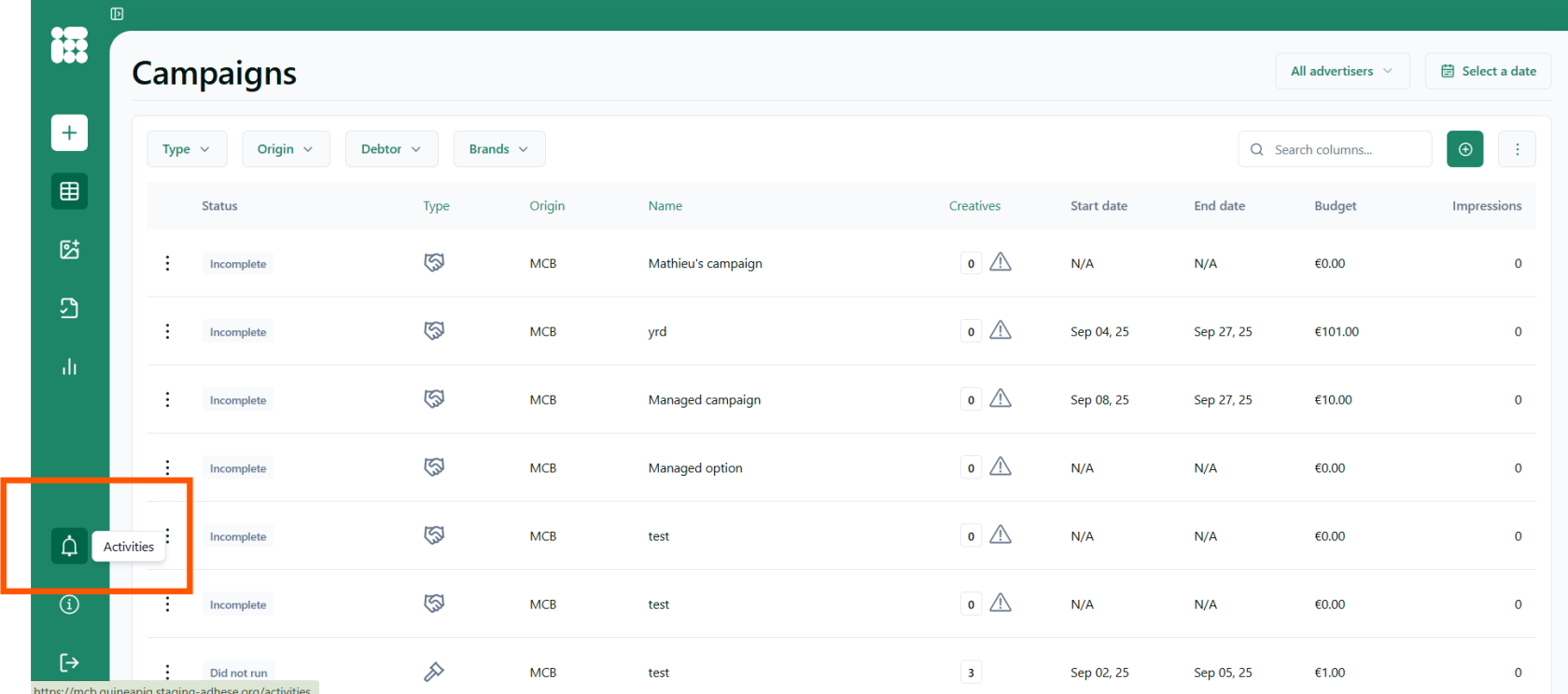The height and width of the screenshot is (694, 1568).
Task: Open row menu for Mathieu's campaign
Action: 168,263
